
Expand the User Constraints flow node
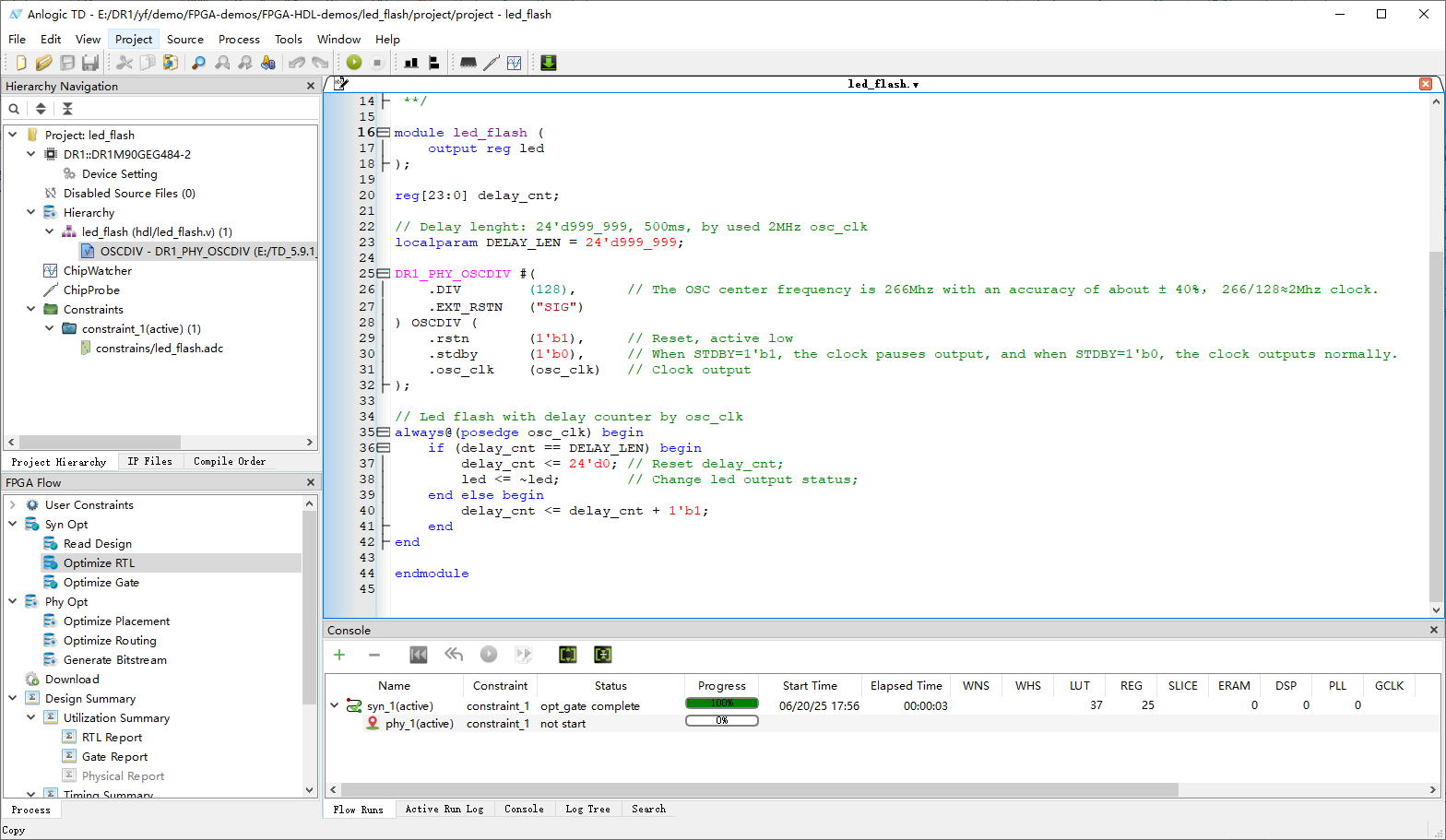[x=13, y=504]
